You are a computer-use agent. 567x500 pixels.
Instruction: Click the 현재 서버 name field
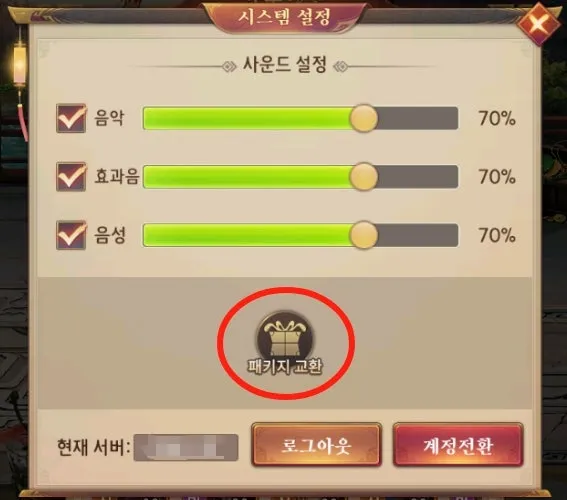click(x=186, y=448)
